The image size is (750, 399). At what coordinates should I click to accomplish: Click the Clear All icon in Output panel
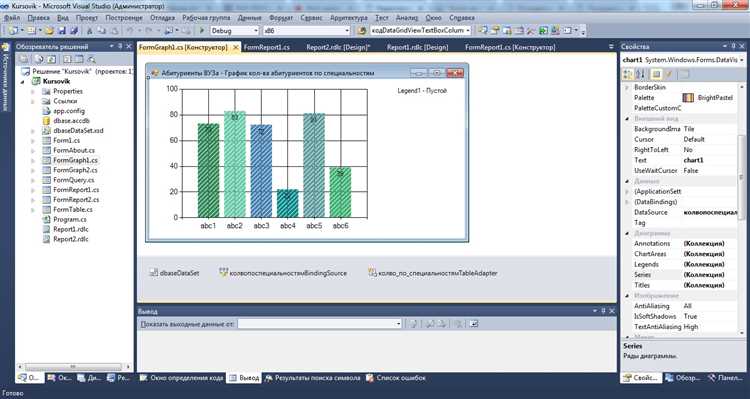[459, 324]
